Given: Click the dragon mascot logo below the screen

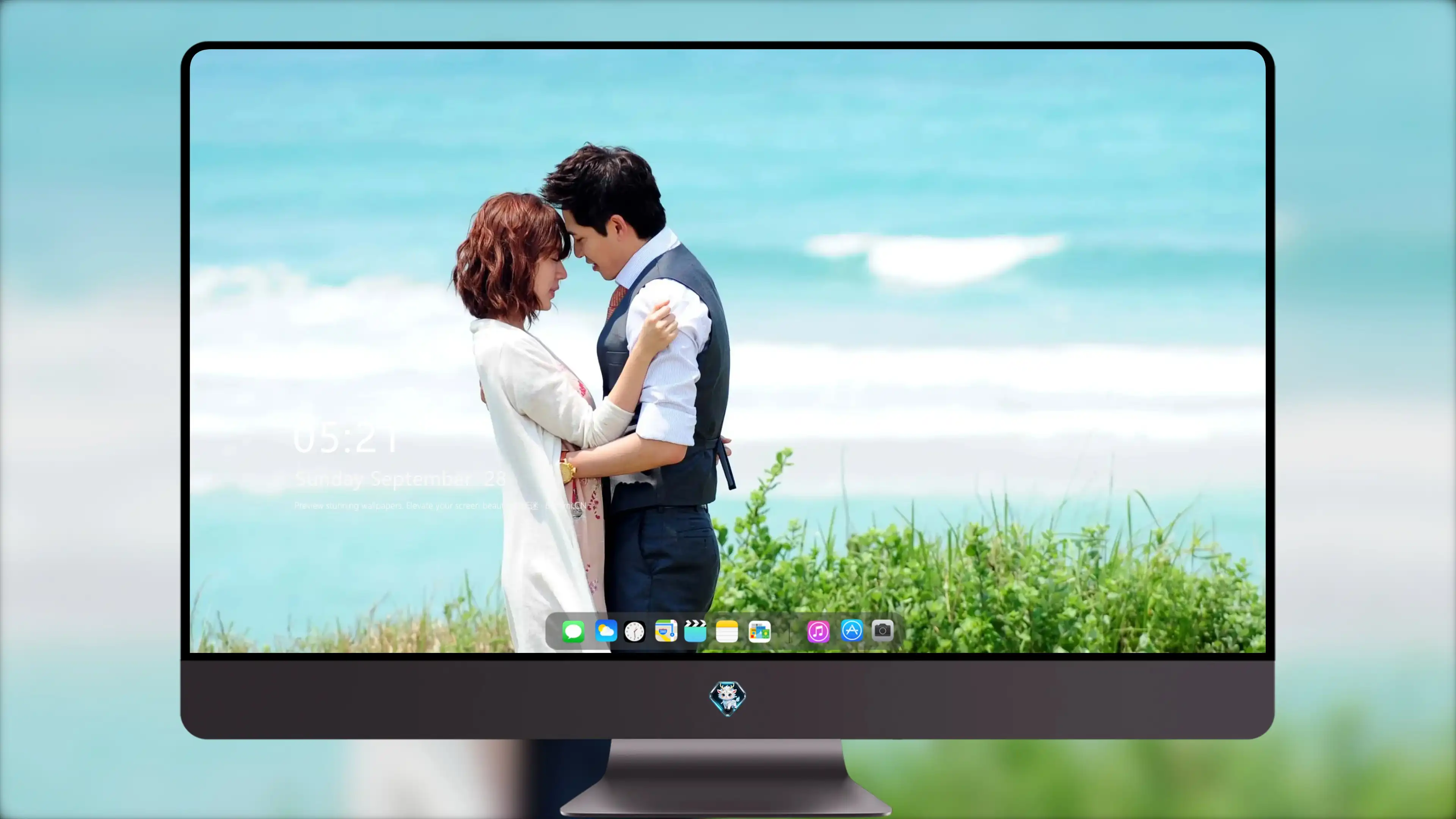Looking at the screenshot, I should click(x=728, y=698).
